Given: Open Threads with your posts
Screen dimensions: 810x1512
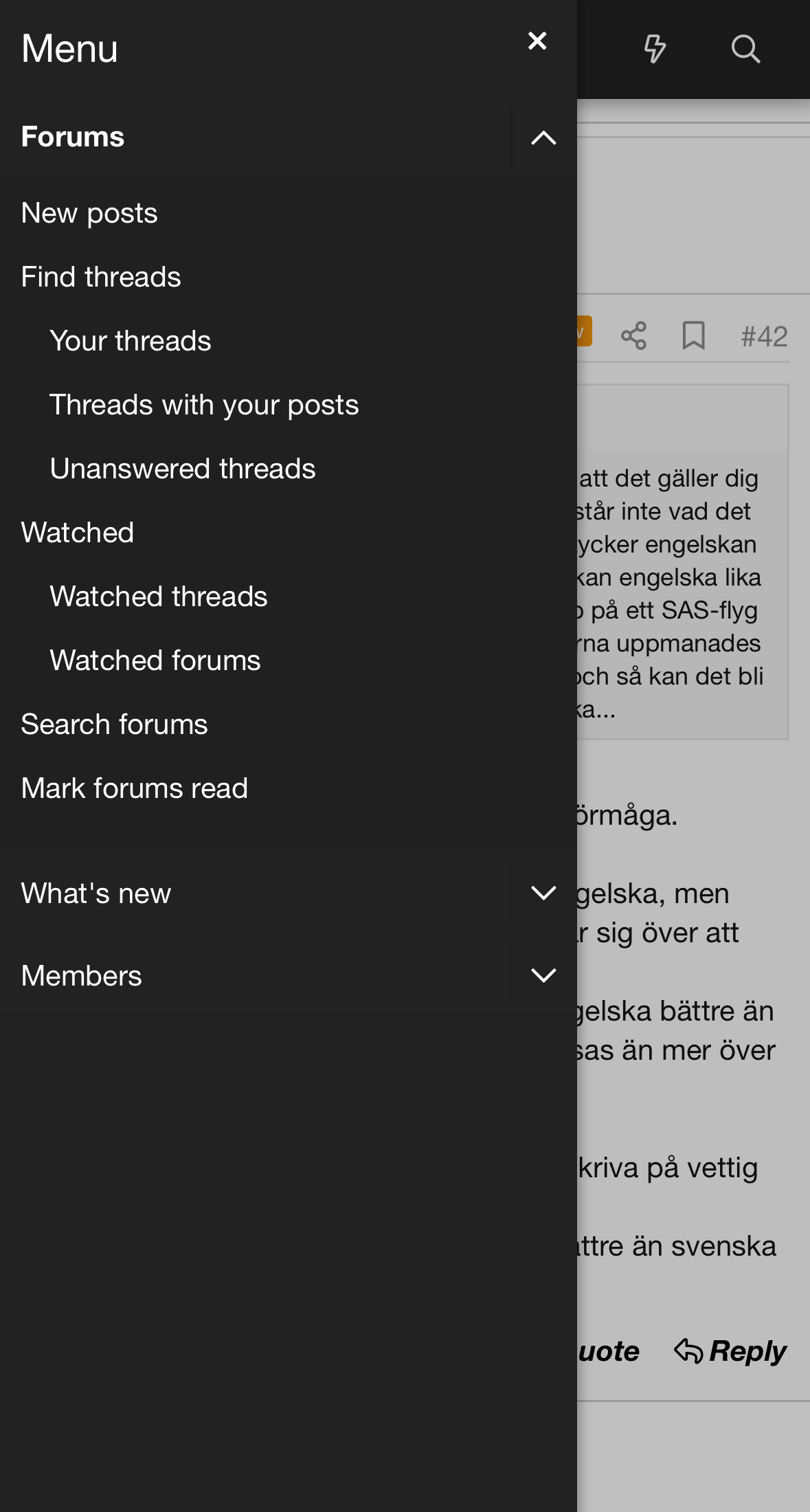Looking at the screenshot, I should tap(204, 405).
